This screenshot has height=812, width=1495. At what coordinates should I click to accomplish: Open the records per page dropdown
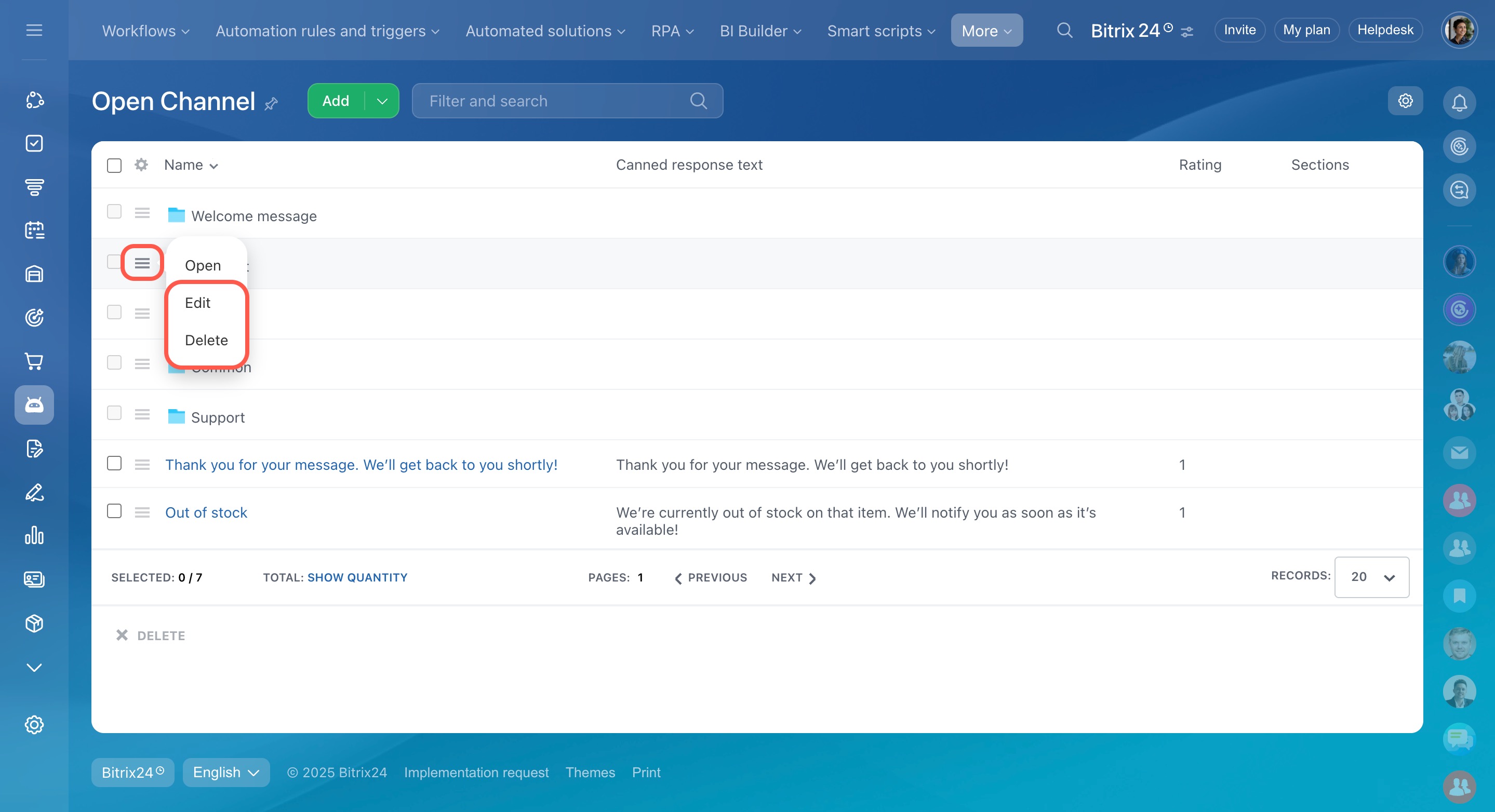(1371, 577)
